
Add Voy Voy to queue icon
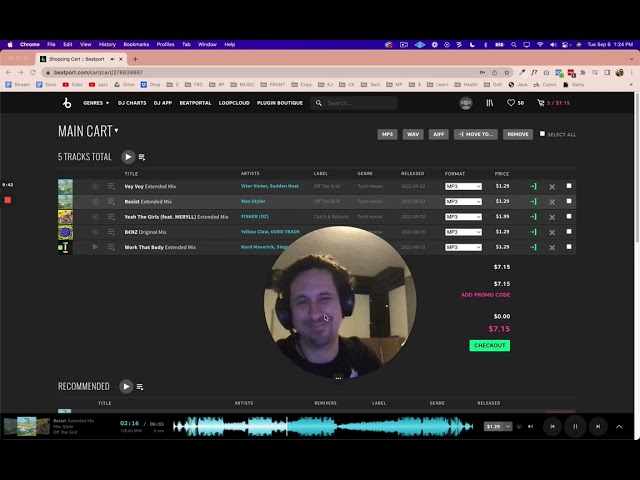(x=111, y=186)
